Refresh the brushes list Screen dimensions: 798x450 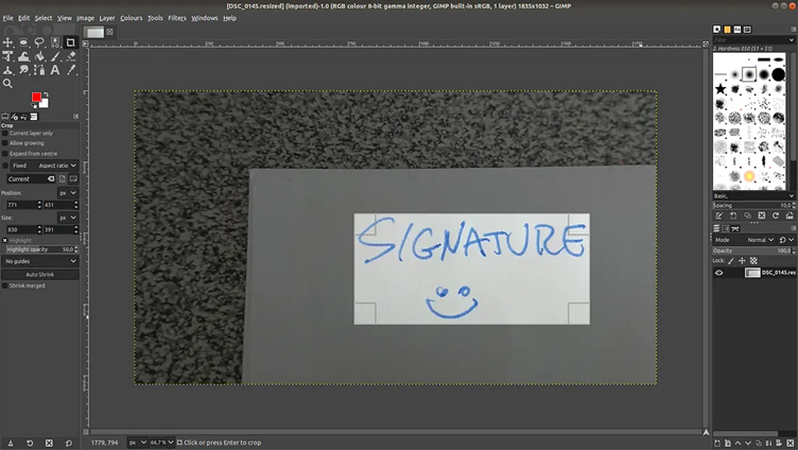pos(776,216)
